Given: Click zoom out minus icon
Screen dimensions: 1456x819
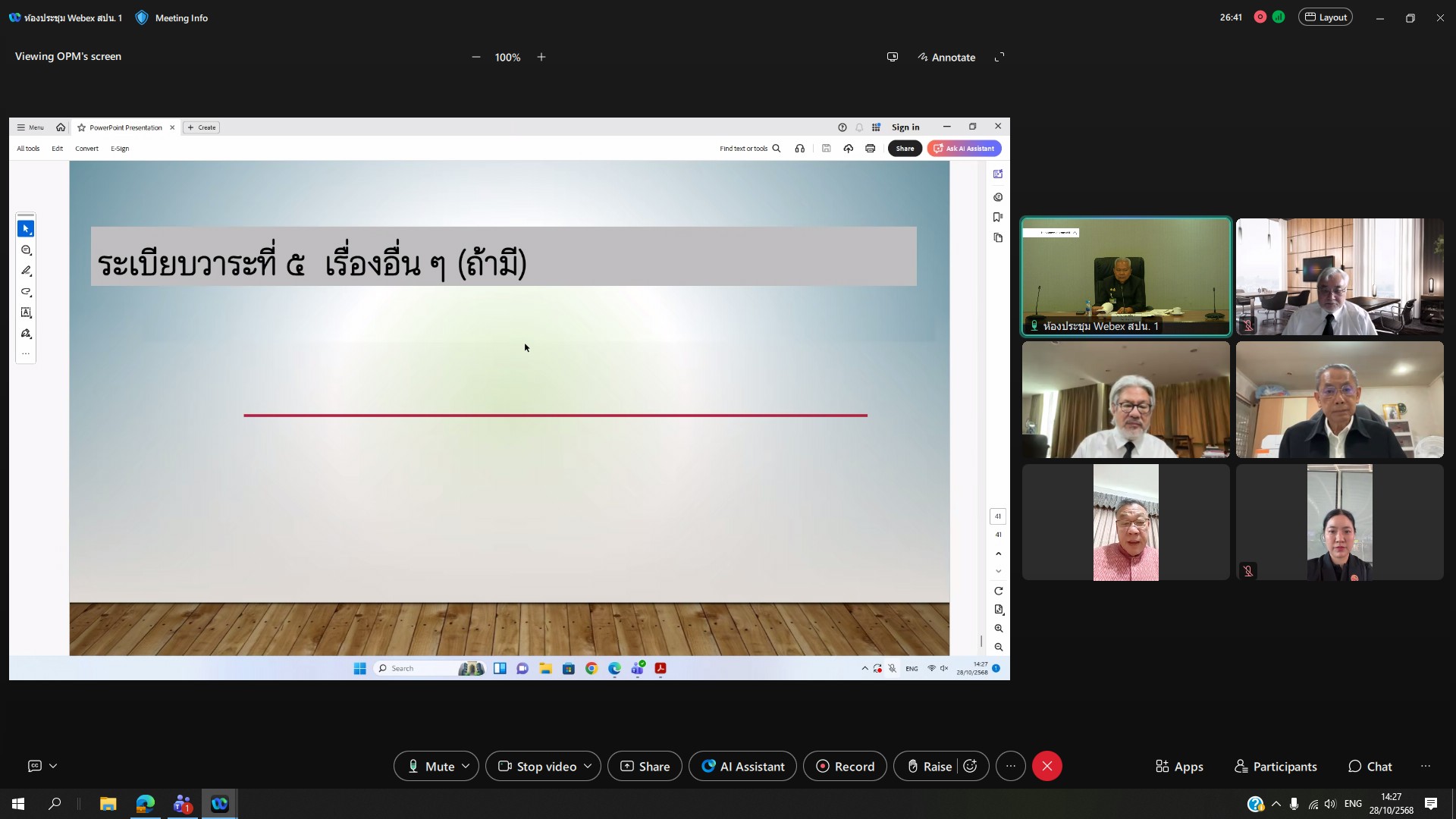Looking at the screenshot, I should coord(476,58).
